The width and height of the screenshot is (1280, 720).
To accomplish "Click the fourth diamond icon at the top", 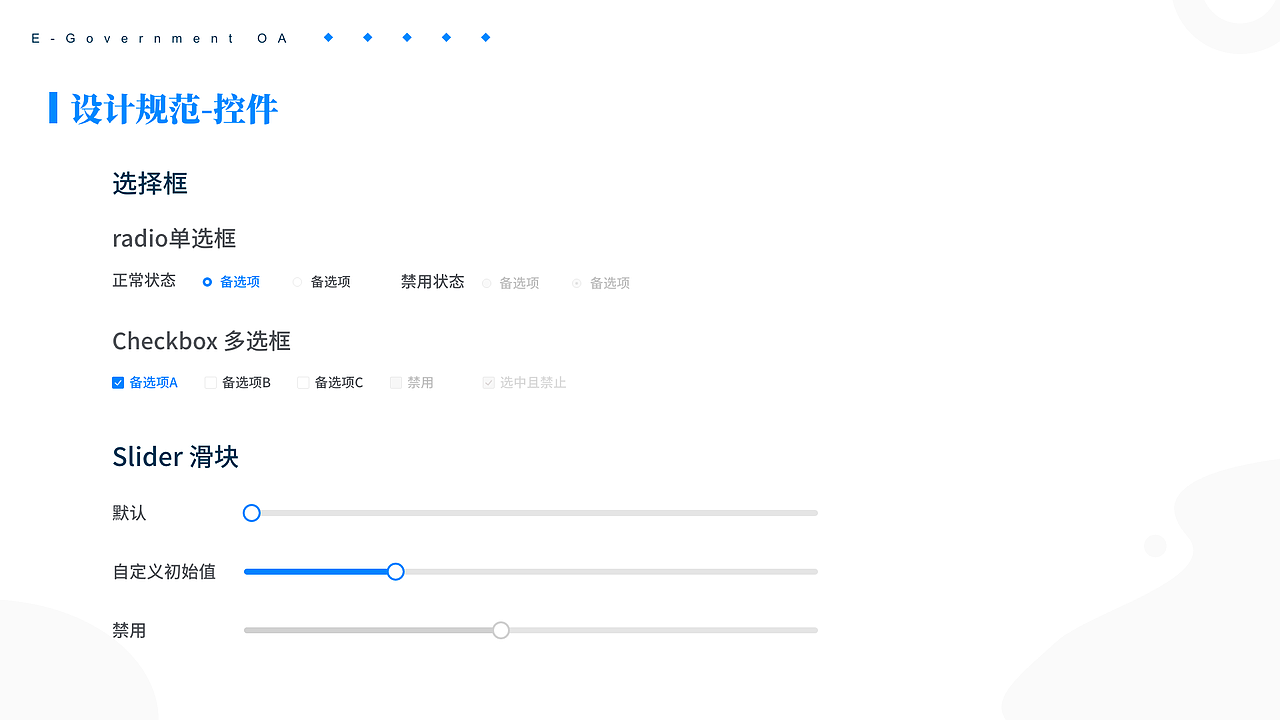I will pyautogui.click(x=446, y=37).
